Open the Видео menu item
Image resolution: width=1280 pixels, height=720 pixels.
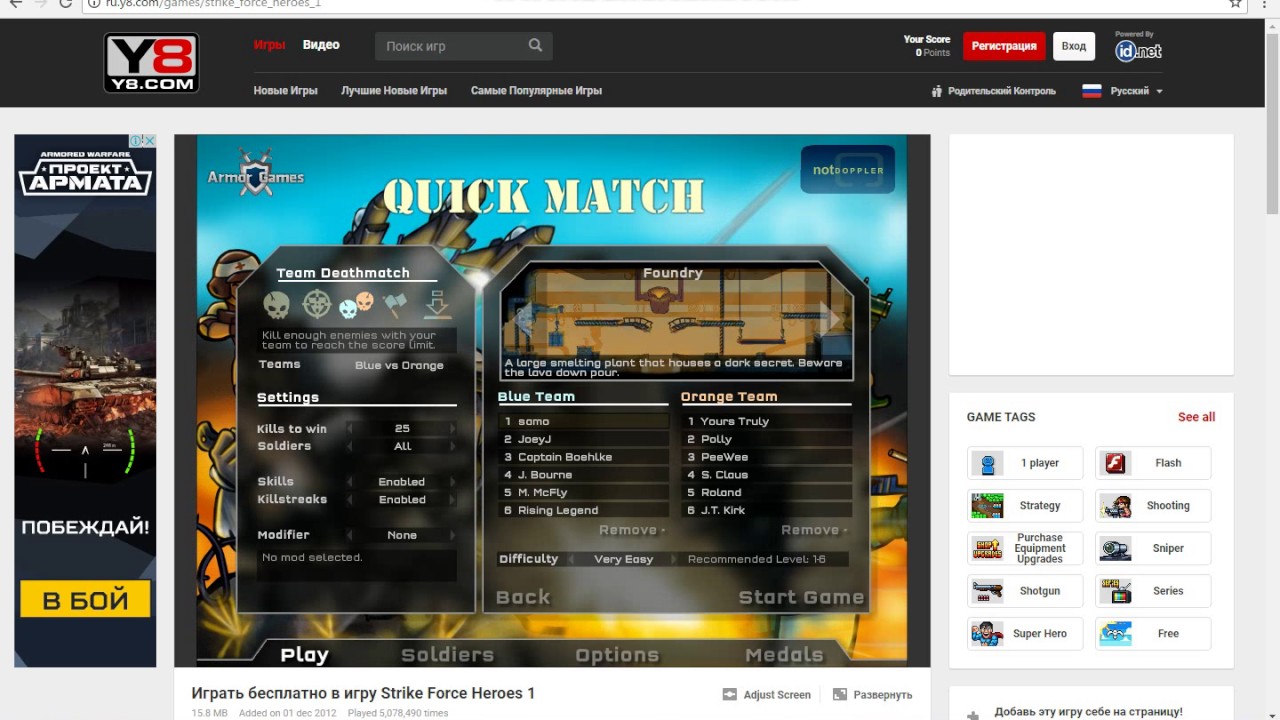321,45
